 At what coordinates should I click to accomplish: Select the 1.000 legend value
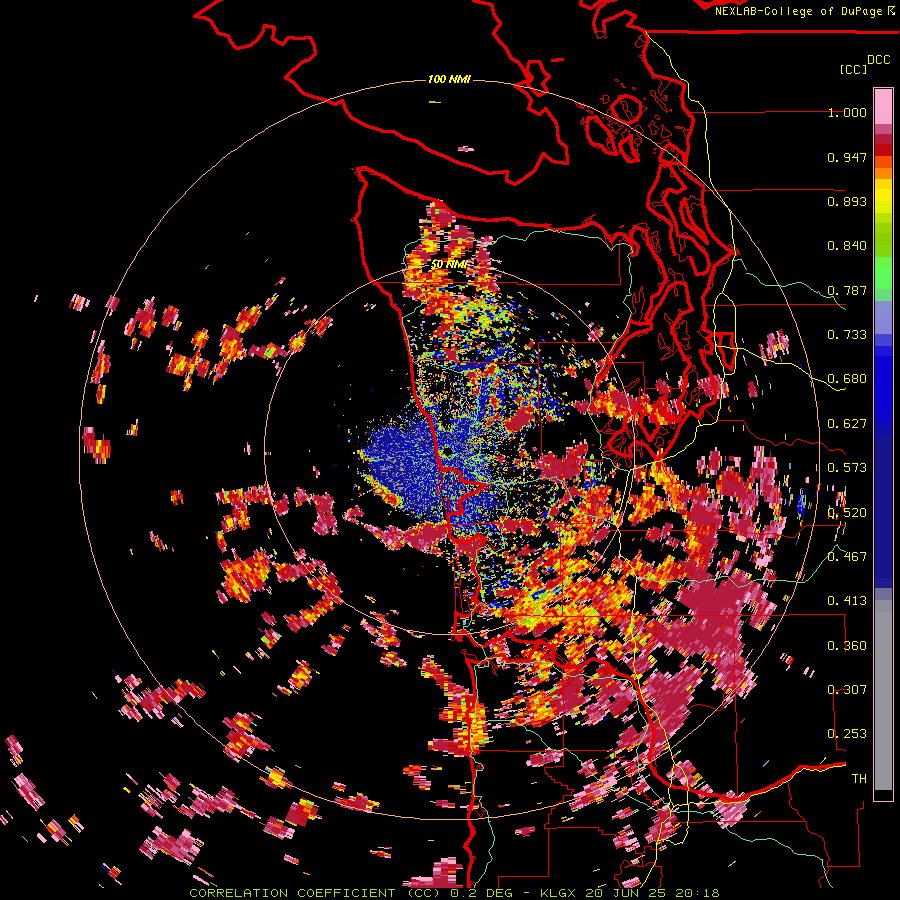847,112
